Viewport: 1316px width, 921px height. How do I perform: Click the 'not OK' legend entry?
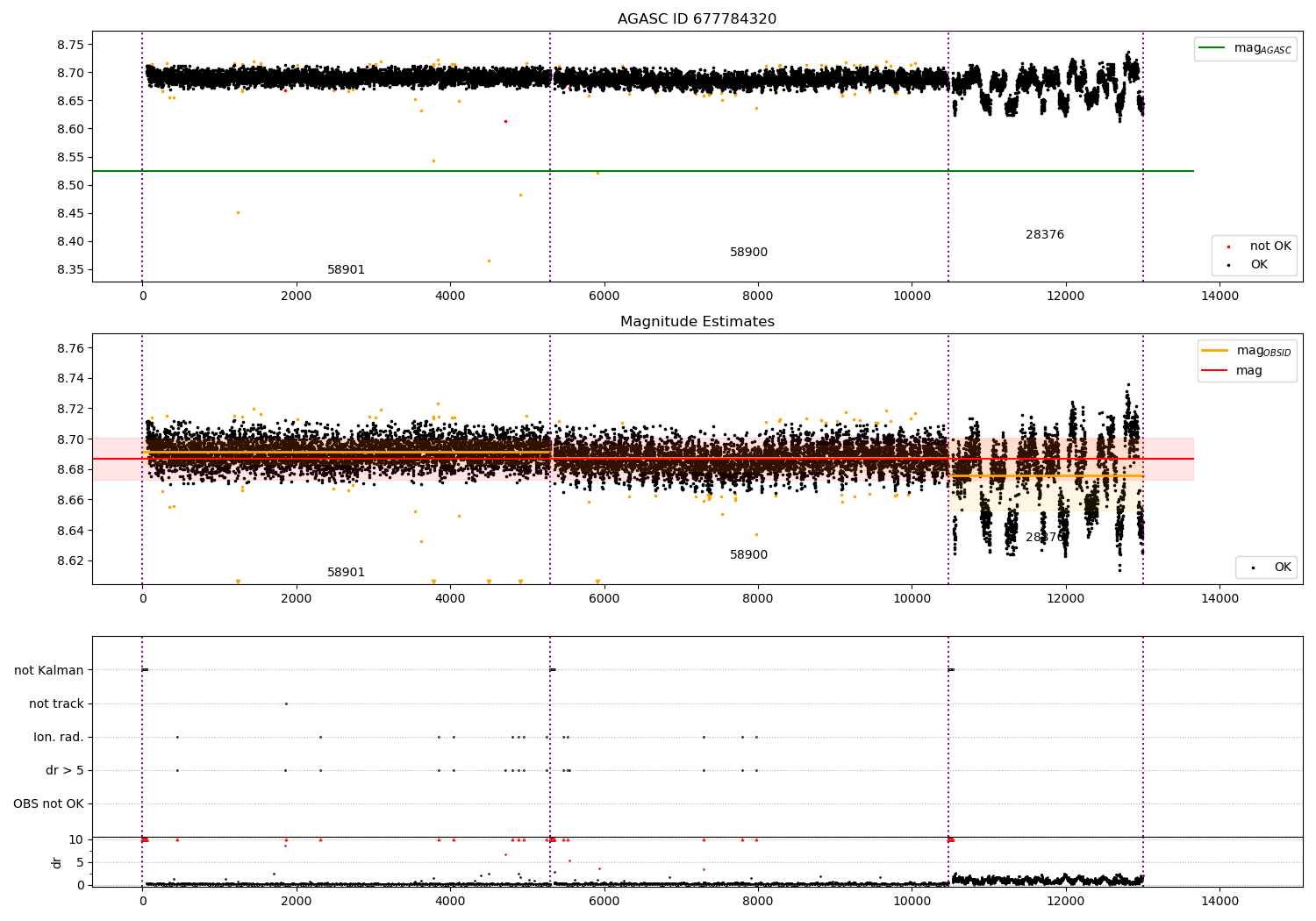click(x=1259, y=246)
